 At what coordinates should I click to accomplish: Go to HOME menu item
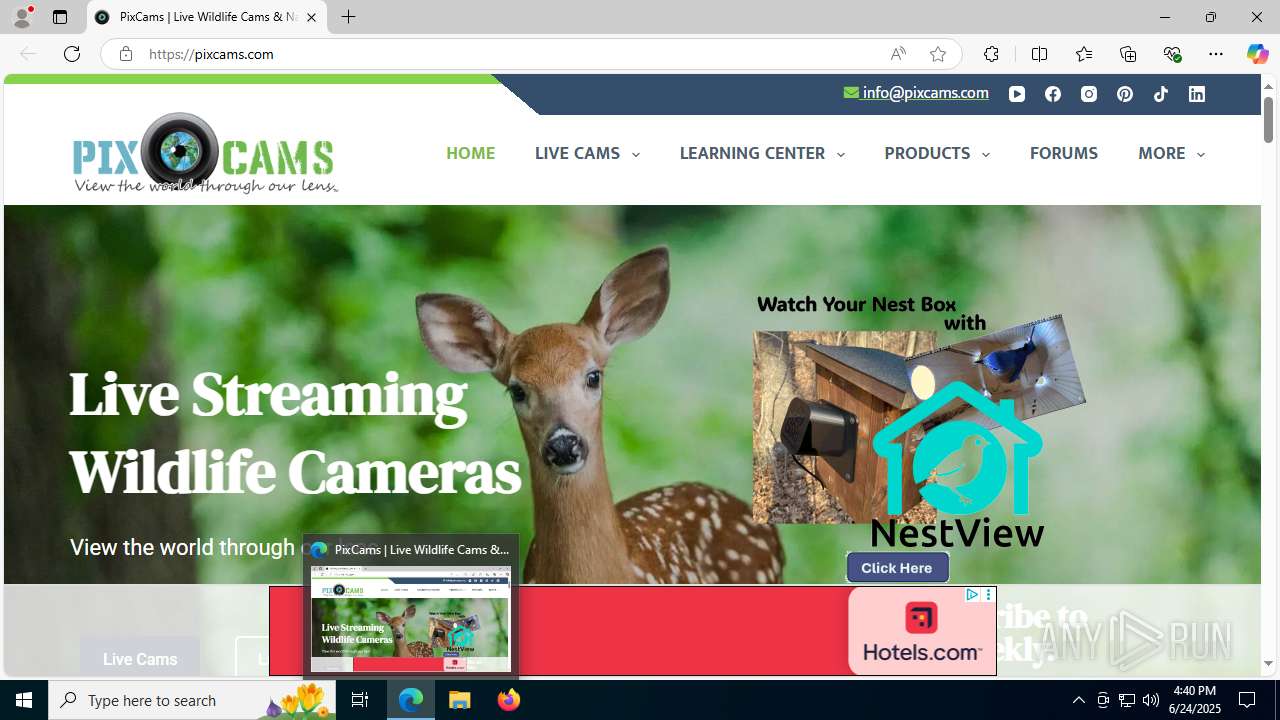click(470, 153)
